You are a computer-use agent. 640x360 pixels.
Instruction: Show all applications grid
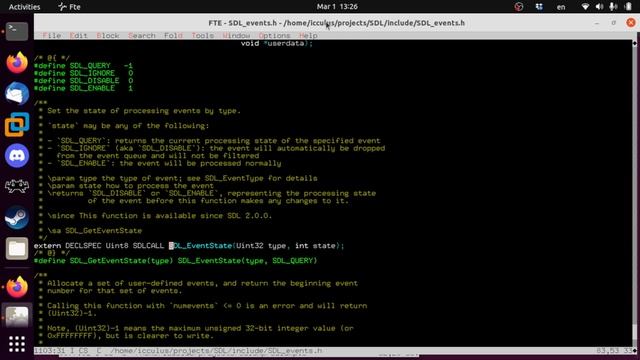click(17, 344)
